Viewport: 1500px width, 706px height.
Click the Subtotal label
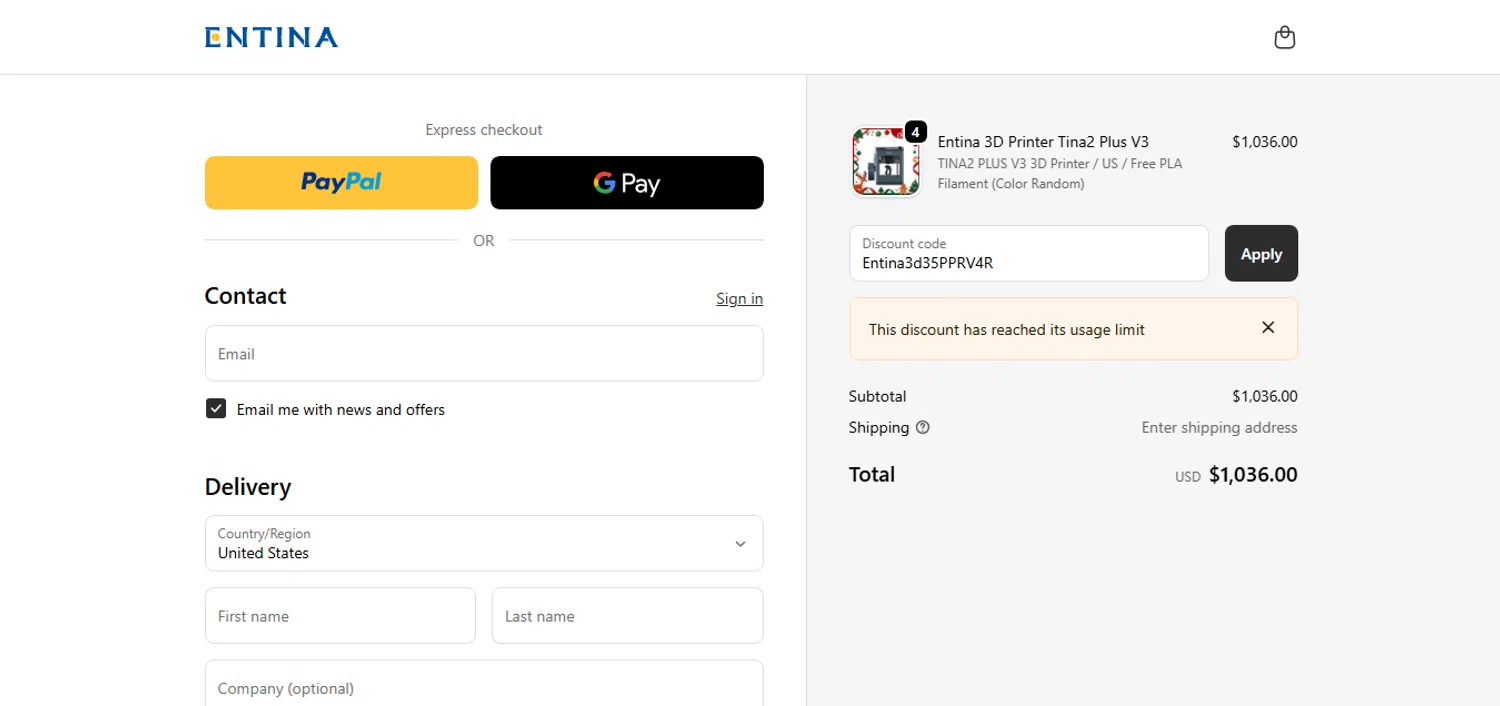click(877, 396)
